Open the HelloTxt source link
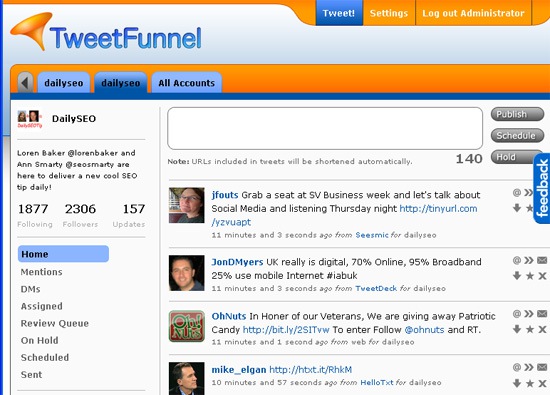 (x=377, y=382)
